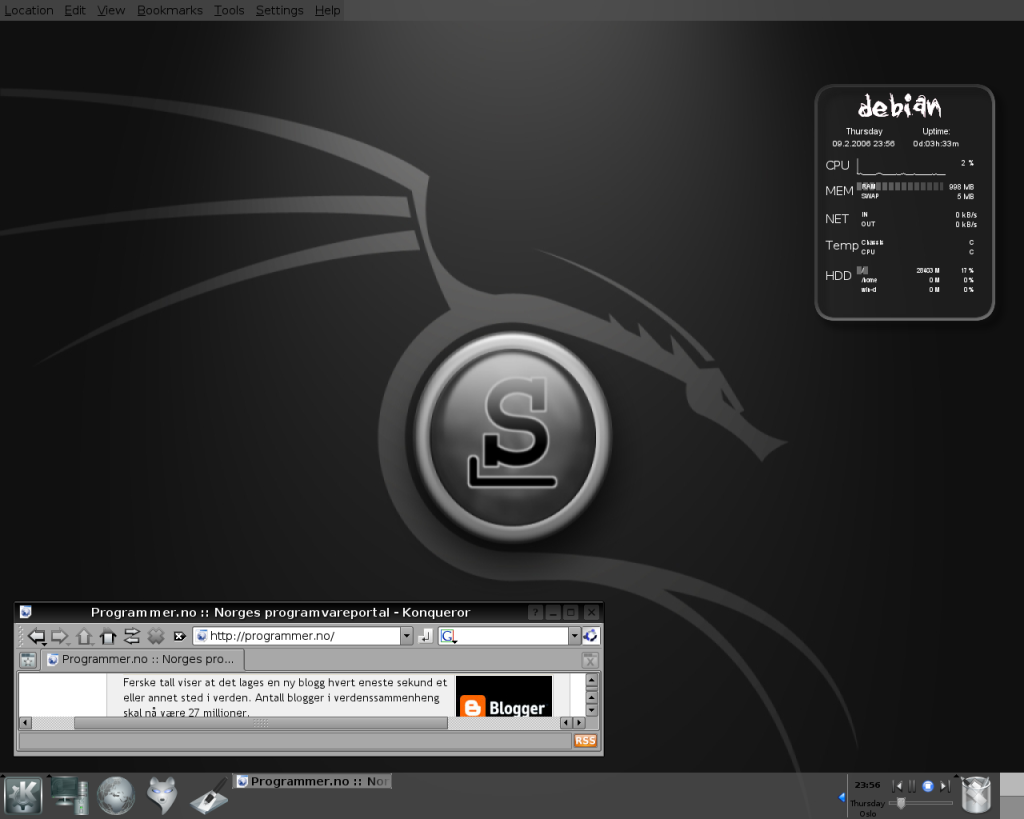Go Up one level with the Up arrow
Screen dimensions: 1024x819
85,636
